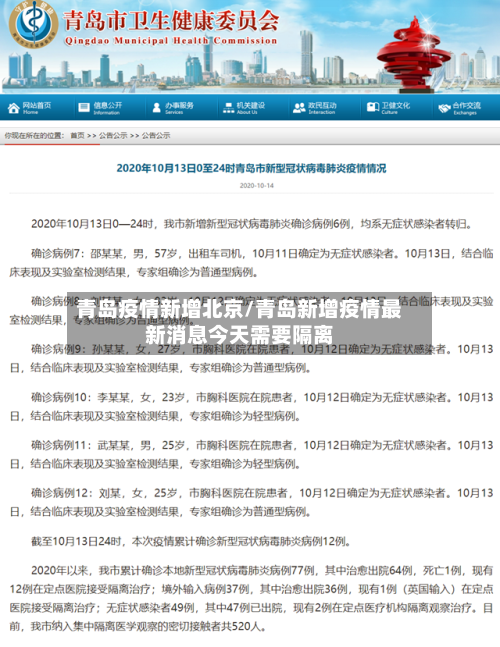Click the 卫健文化 Culture book icon
The image size is (500, 647).
(373, 108)
